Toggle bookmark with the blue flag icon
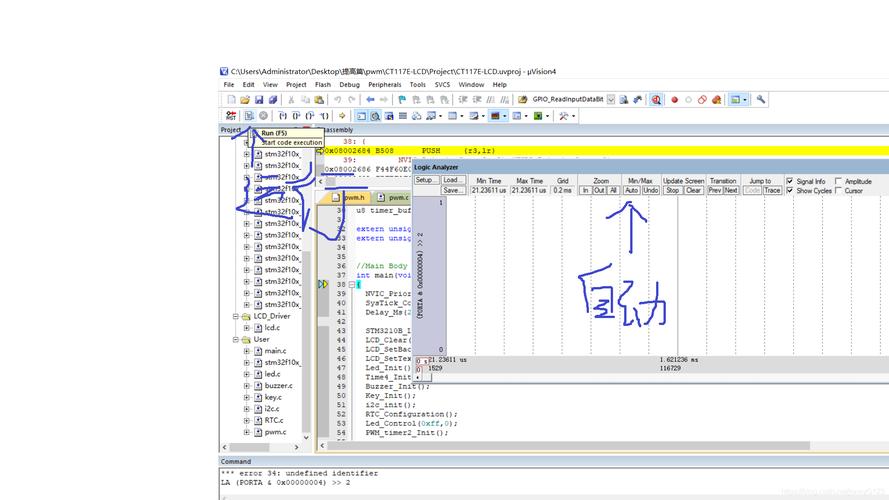The width and height of the screenshot is (889, 500). (402, 100)
